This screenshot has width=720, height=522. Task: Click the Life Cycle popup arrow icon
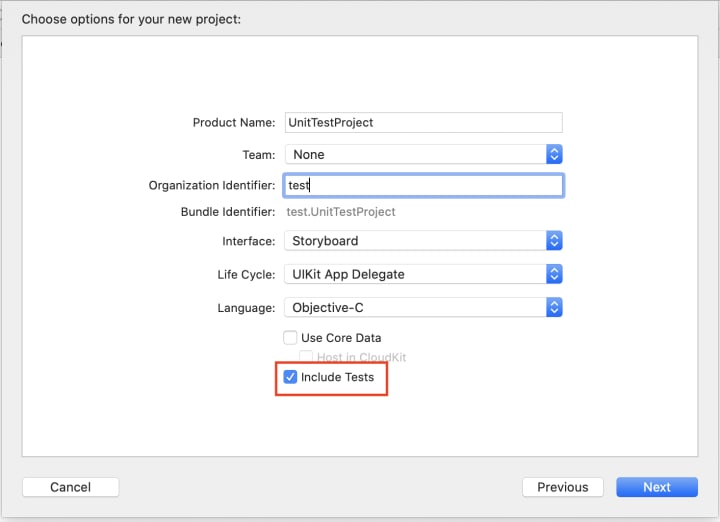[554, 274]
